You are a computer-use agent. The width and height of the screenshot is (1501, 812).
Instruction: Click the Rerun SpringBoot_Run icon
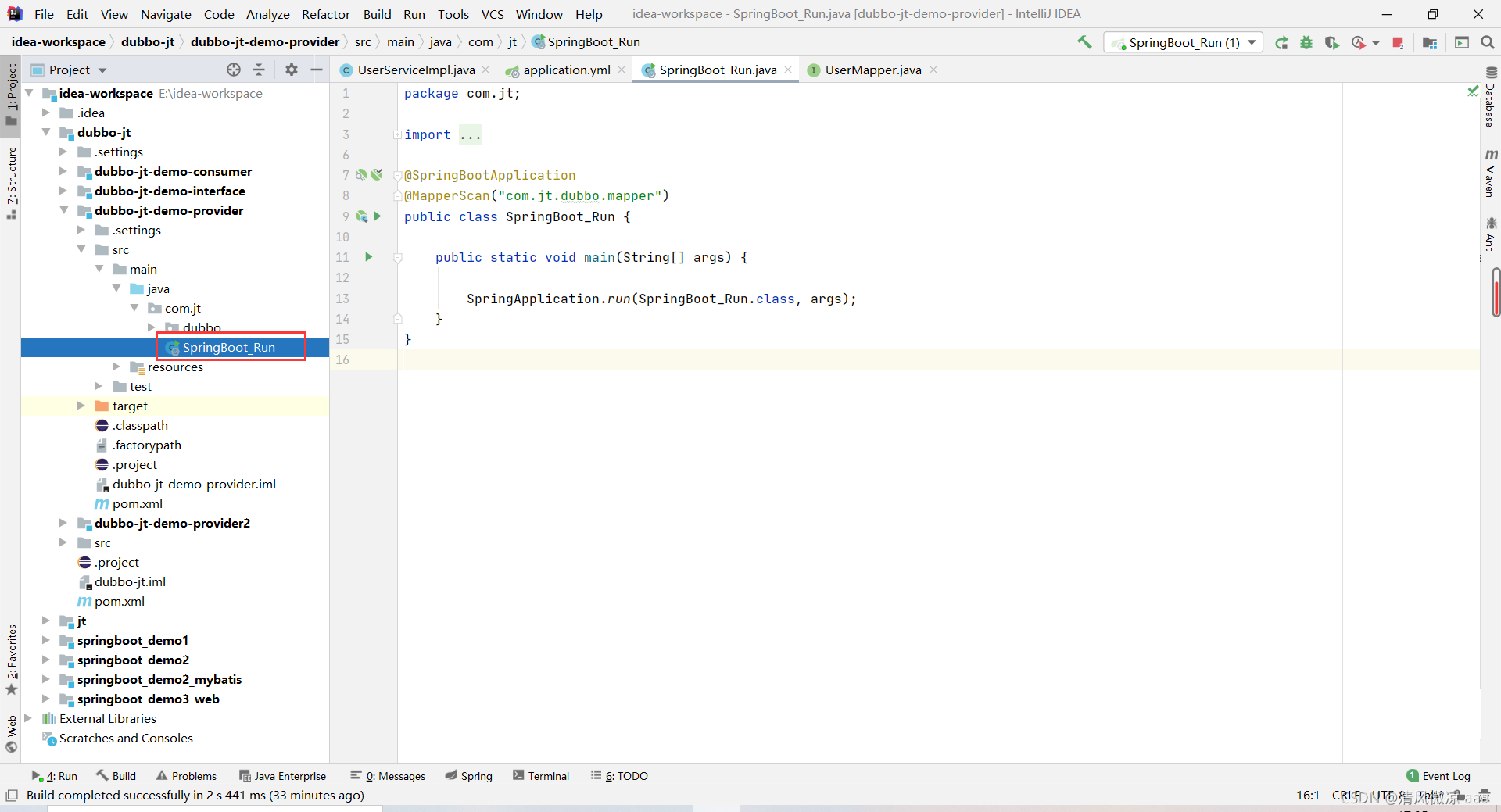coord(1281,42)
